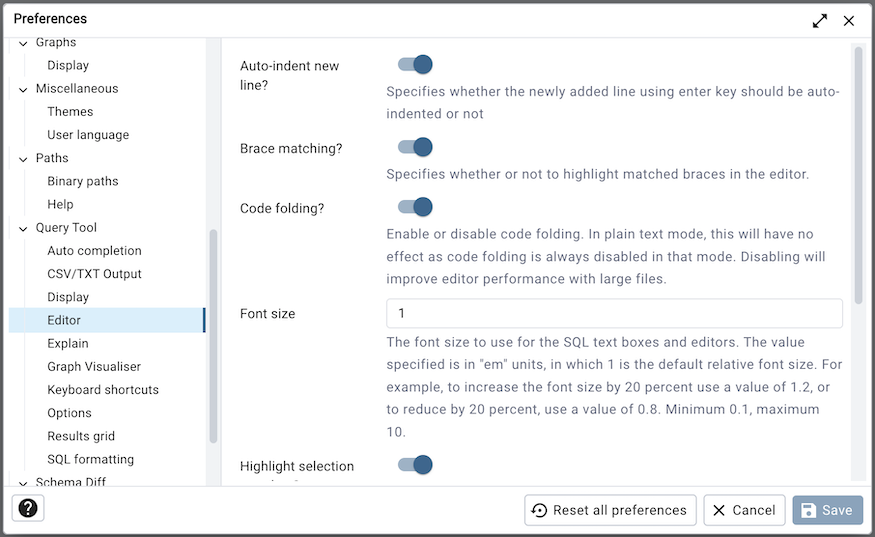Screen dimensions: 875x537
Task: Close the Preferences dialog
Action: 849,20
